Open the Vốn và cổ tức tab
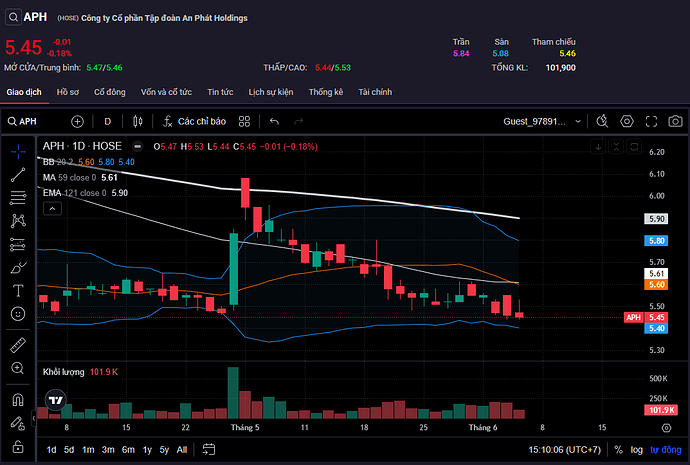 click(x=166, y=92)
